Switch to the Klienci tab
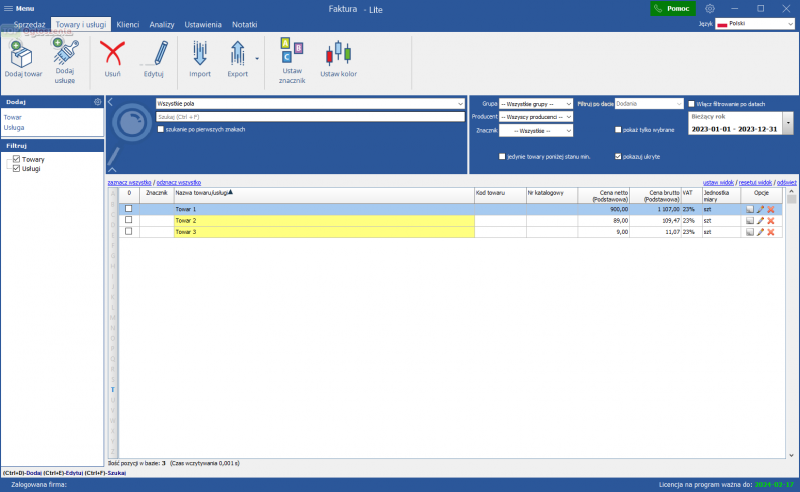This screenshot has width=800, height=492. click(128, 23)
